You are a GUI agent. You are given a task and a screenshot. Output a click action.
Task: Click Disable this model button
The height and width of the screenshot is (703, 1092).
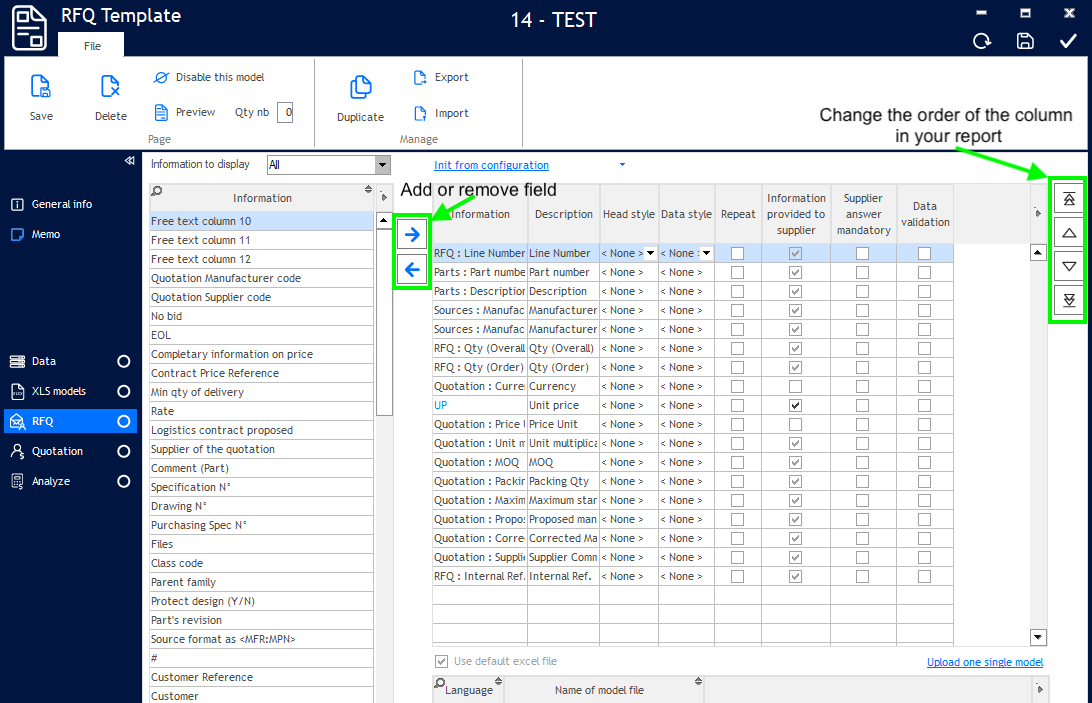(x=210, y=77)
